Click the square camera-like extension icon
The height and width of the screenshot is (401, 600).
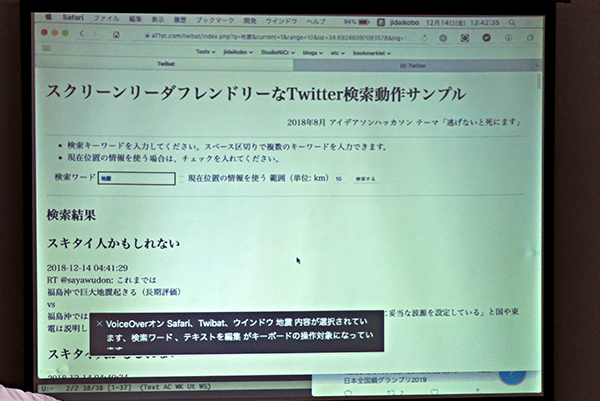coord(465,38)
